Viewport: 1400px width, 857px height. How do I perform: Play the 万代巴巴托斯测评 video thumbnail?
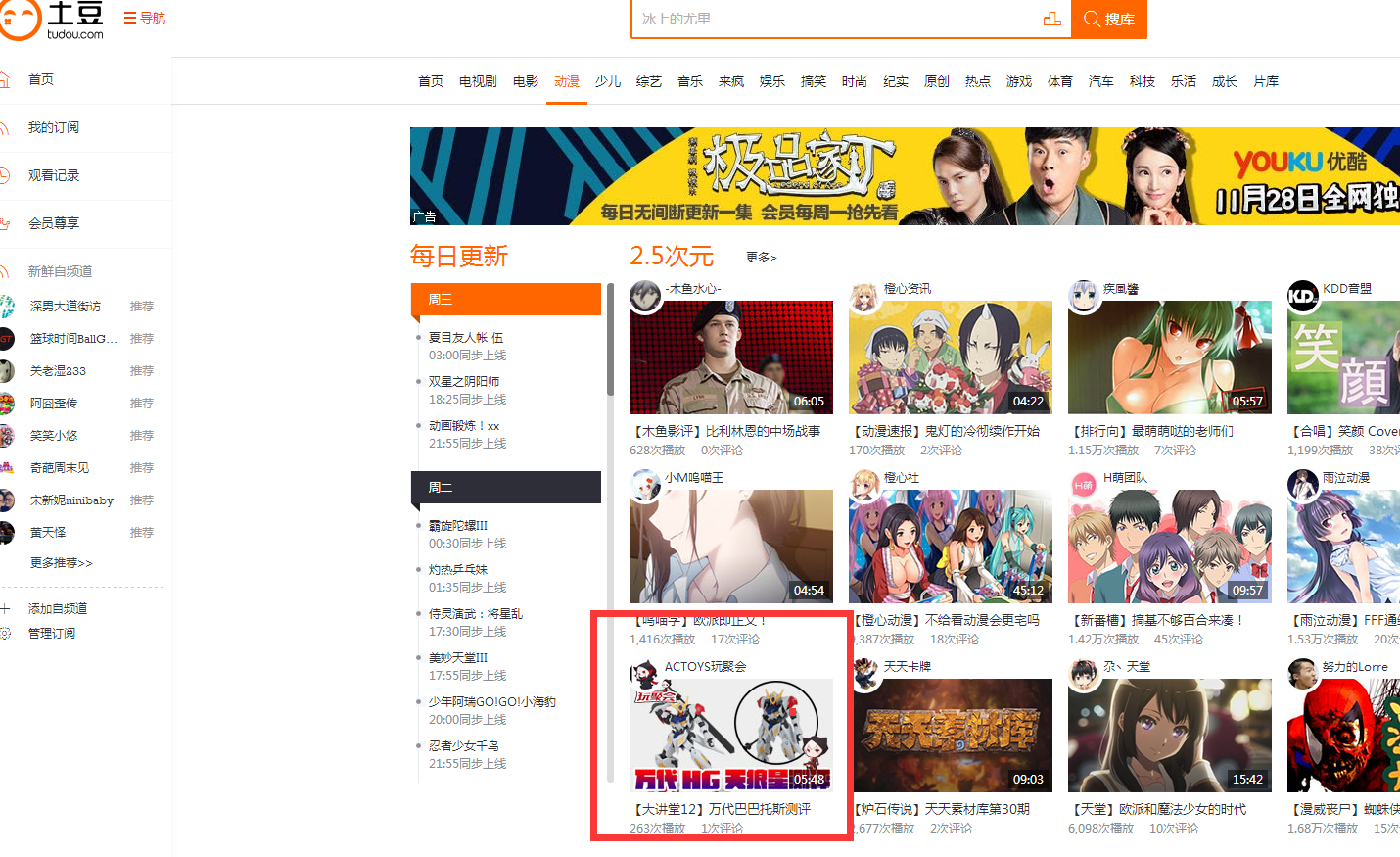[731, 736]
